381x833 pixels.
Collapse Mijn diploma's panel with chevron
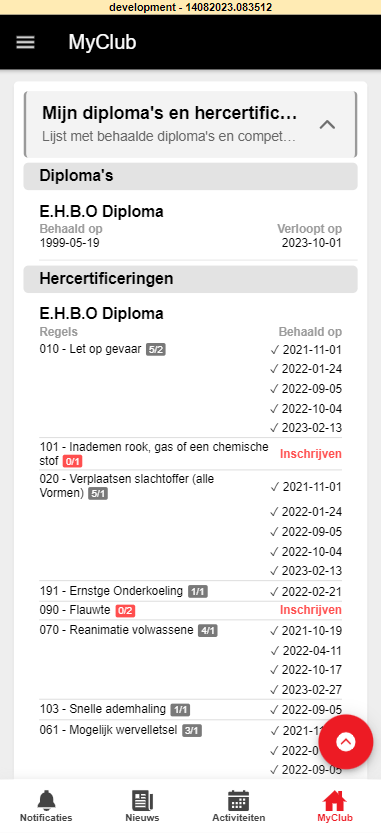pos(327,125)
